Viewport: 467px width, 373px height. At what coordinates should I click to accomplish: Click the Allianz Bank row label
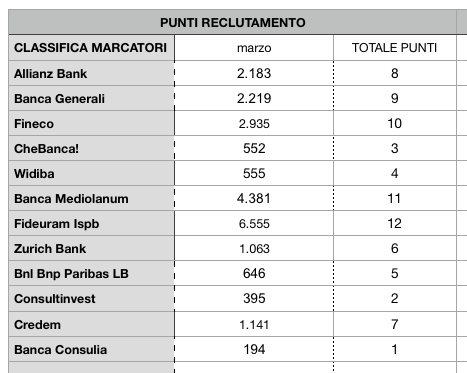click(91, 73)
